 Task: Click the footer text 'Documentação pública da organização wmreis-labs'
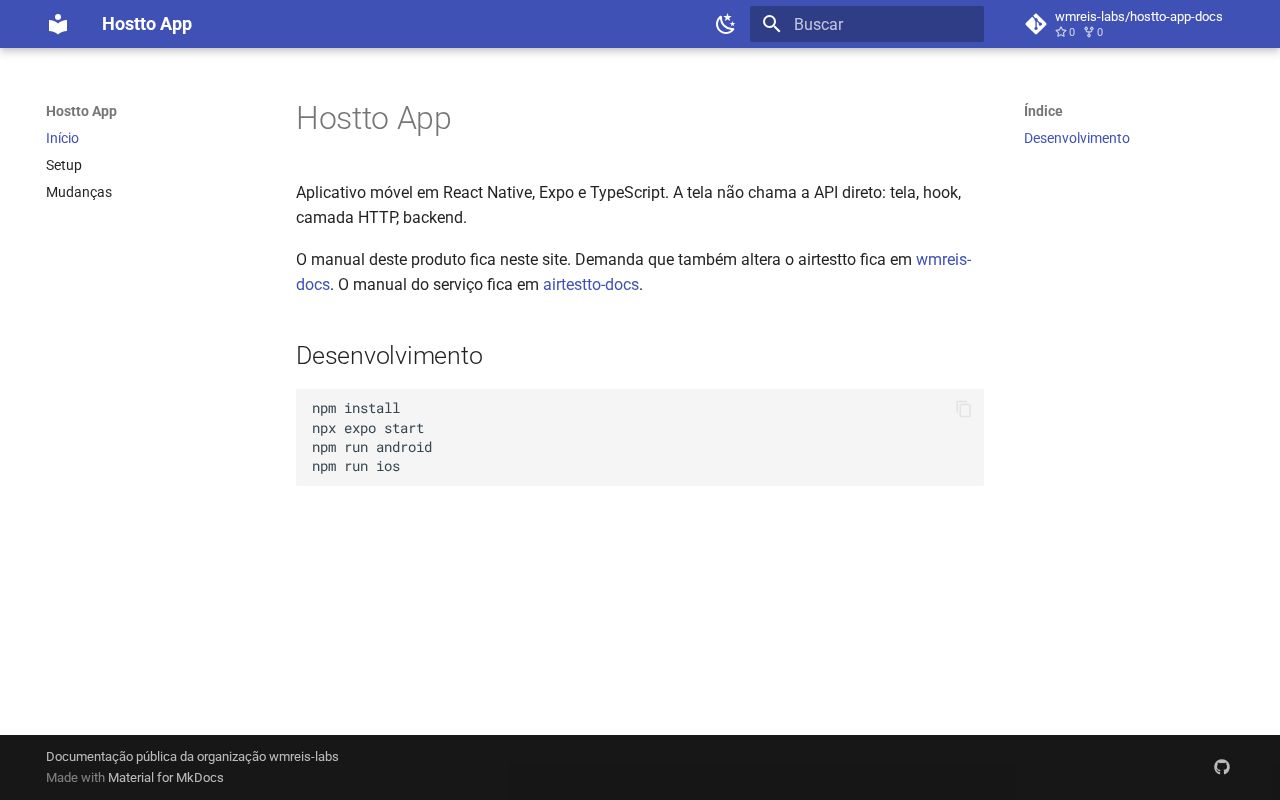[192, 757]
